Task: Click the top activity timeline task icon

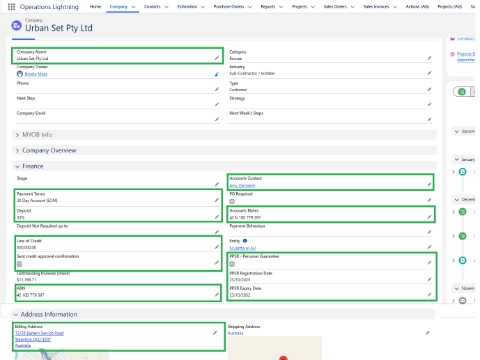Action: (x=463, y=172)
